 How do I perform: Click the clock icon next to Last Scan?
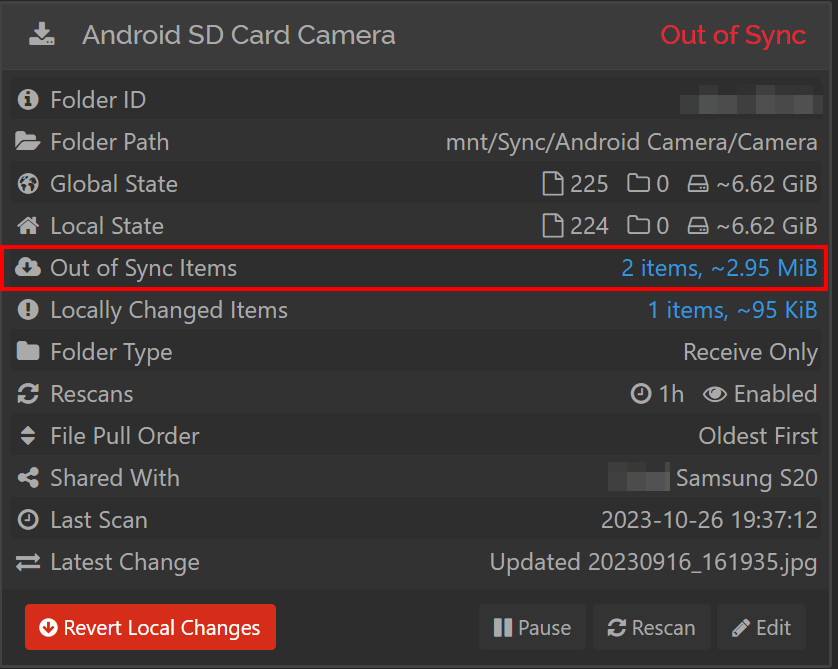[28, 519]
